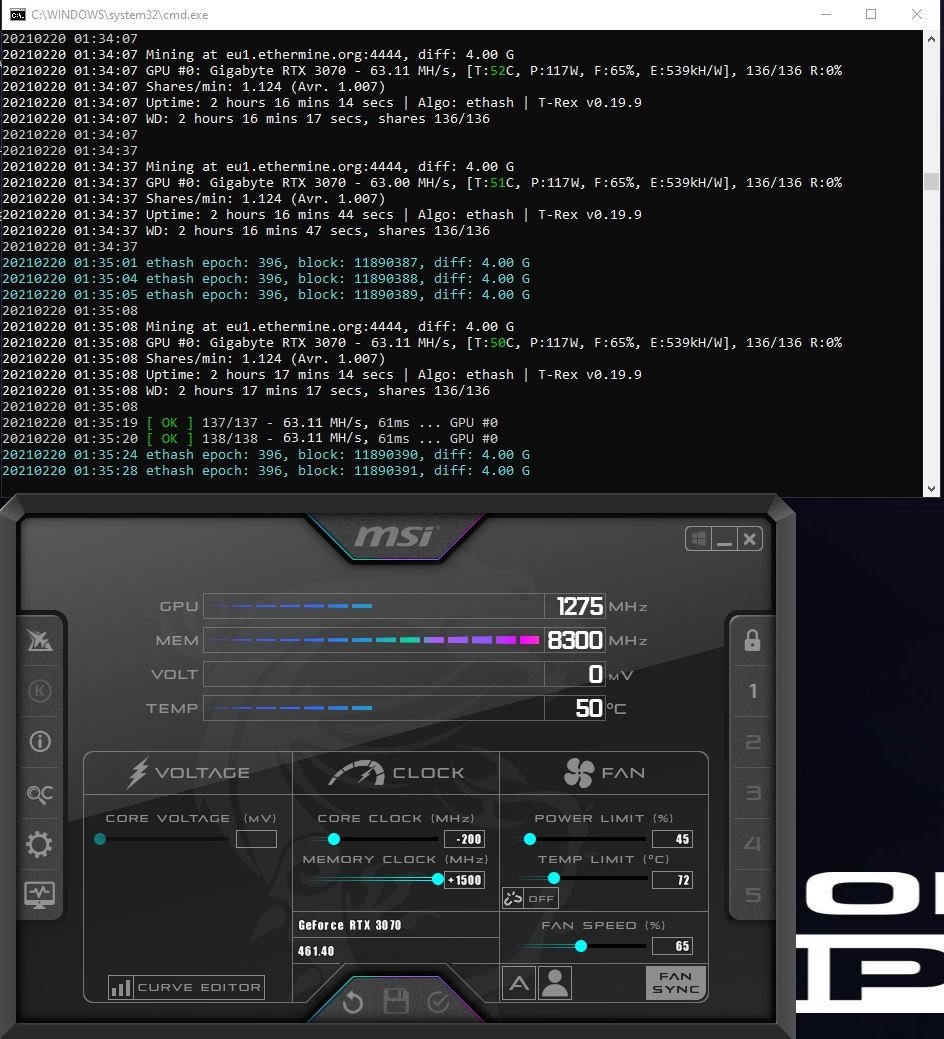Click the MSI logo at top

(395, 536)
